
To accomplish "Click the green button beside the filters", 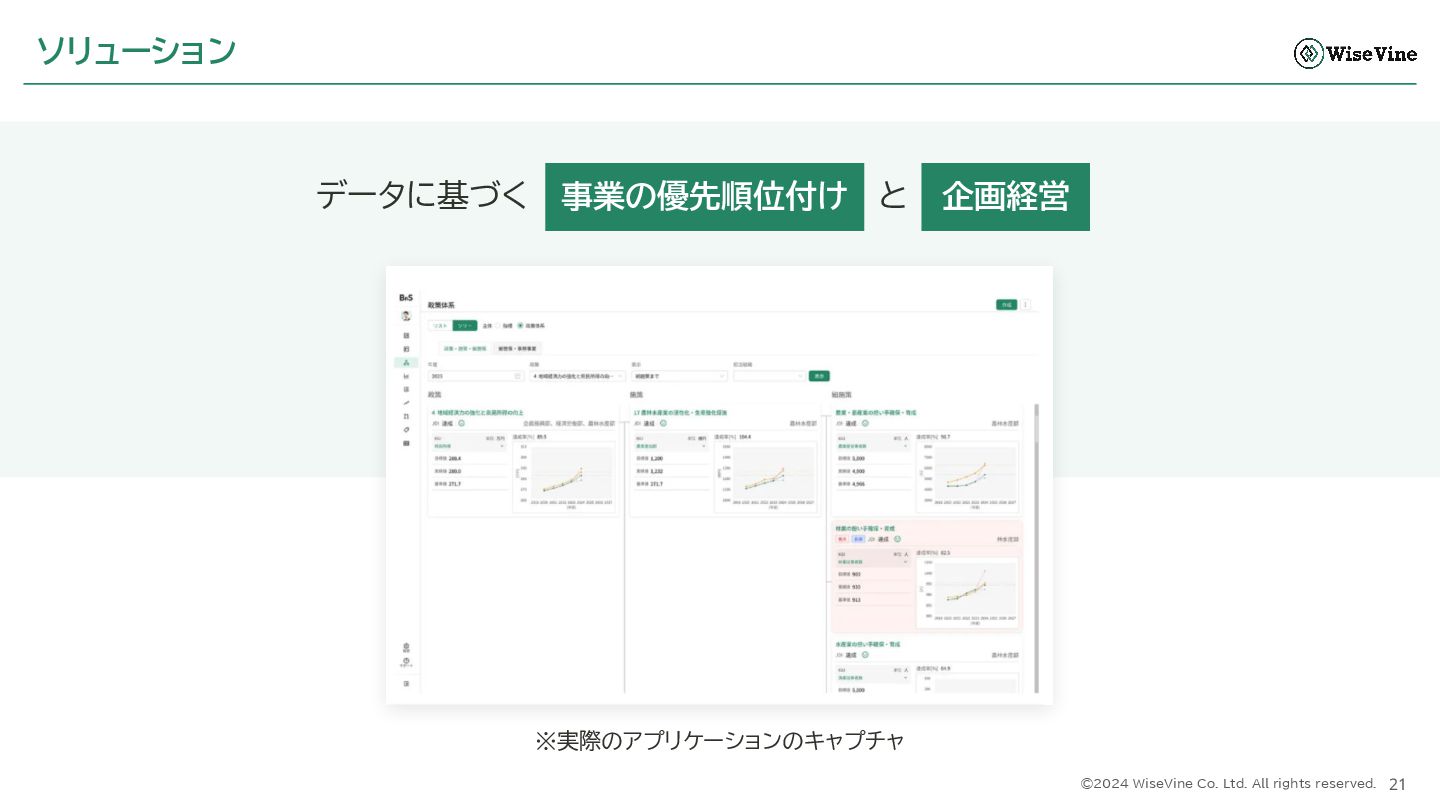I will click(x=819, y=376).
